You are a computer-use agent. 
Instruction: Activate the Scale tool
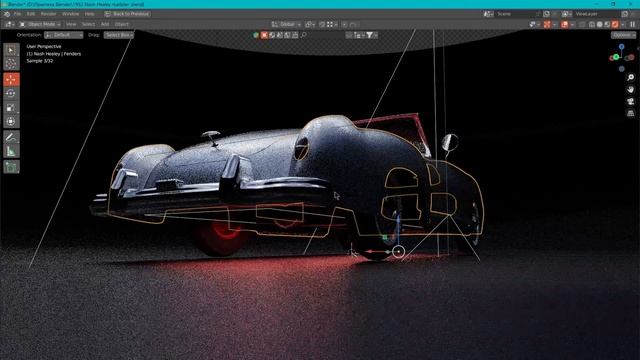(11, 107)
